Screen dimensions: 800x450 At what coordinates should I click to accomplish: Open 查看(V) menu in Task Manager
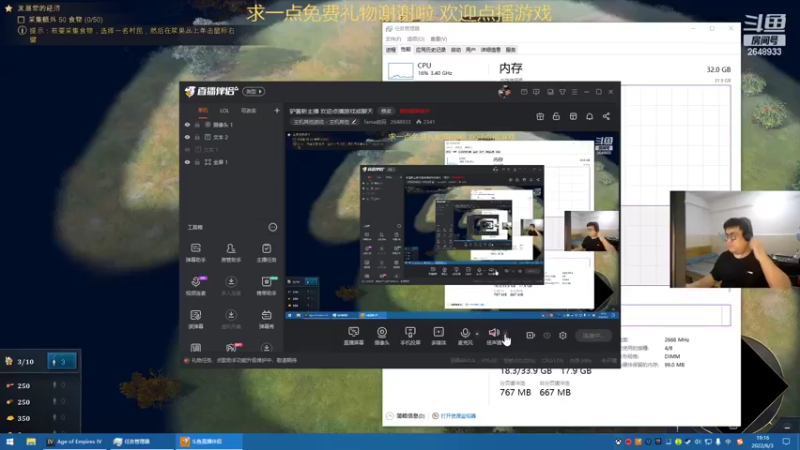point(438,39)
